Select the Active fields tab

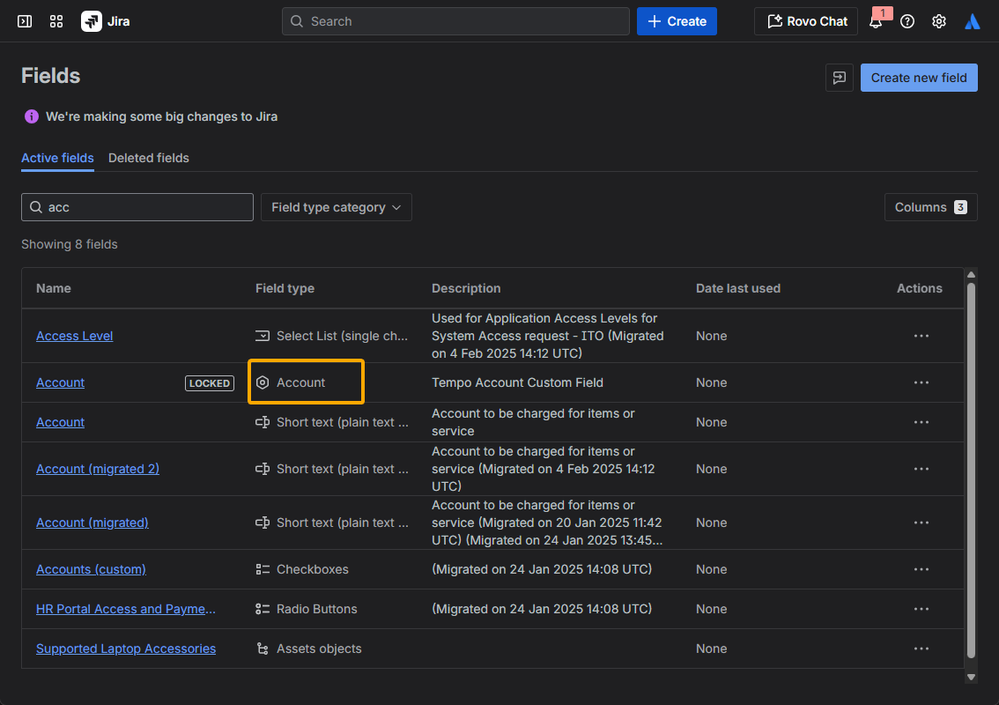[57, 158]
